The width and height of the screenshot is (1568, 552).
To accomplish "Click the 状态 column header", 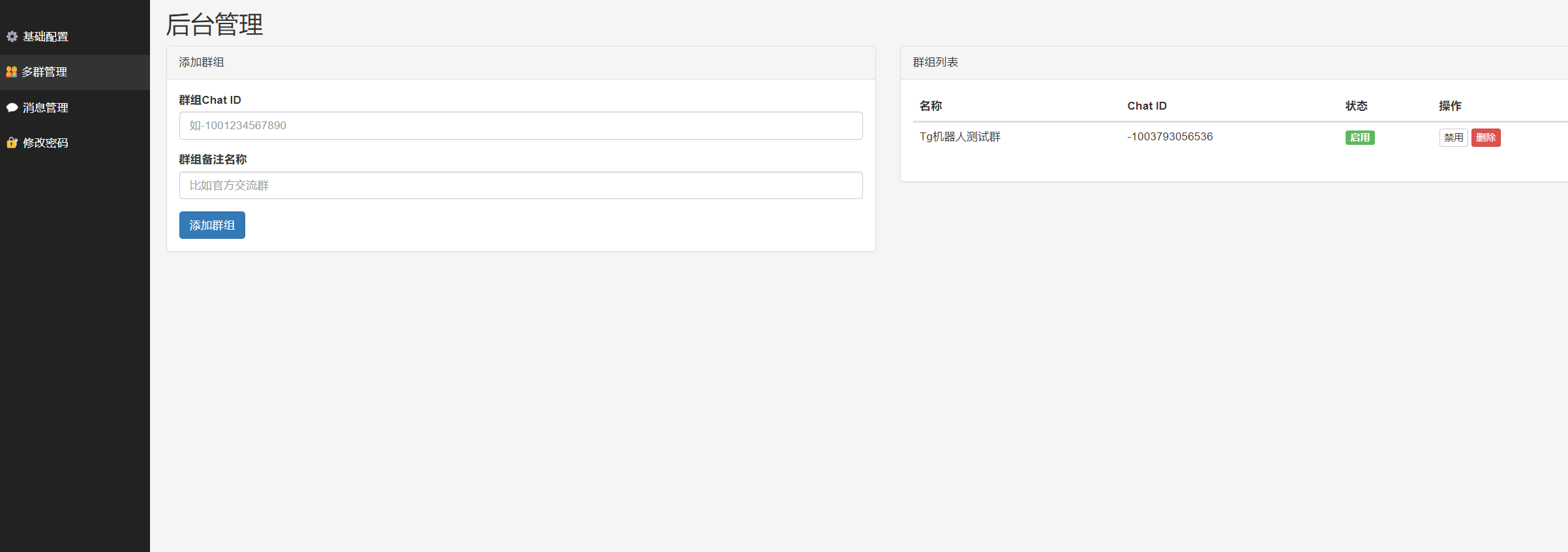I will [x=1357, y=106].
